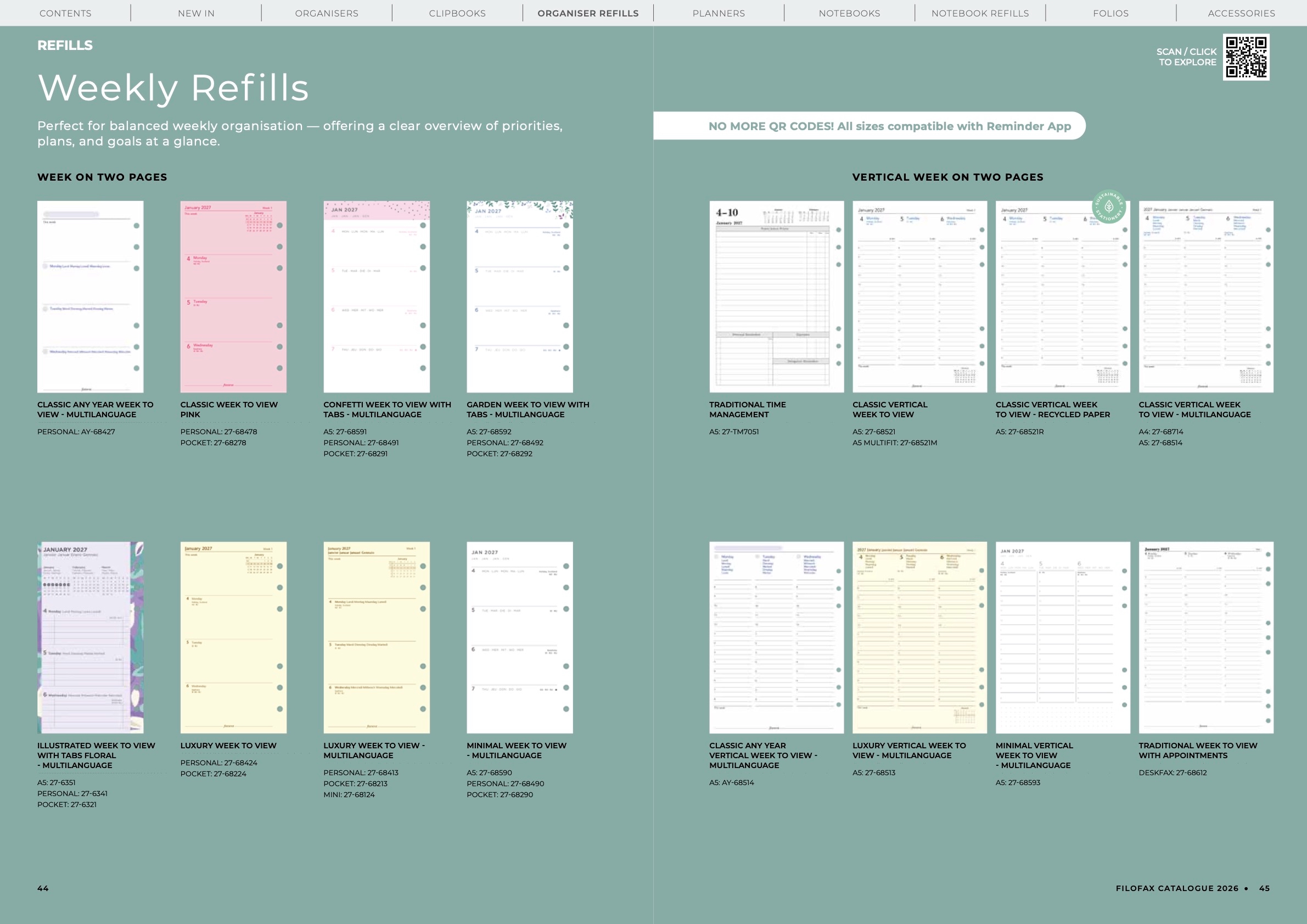Jump to the Accessories section

coord(1241,13)
